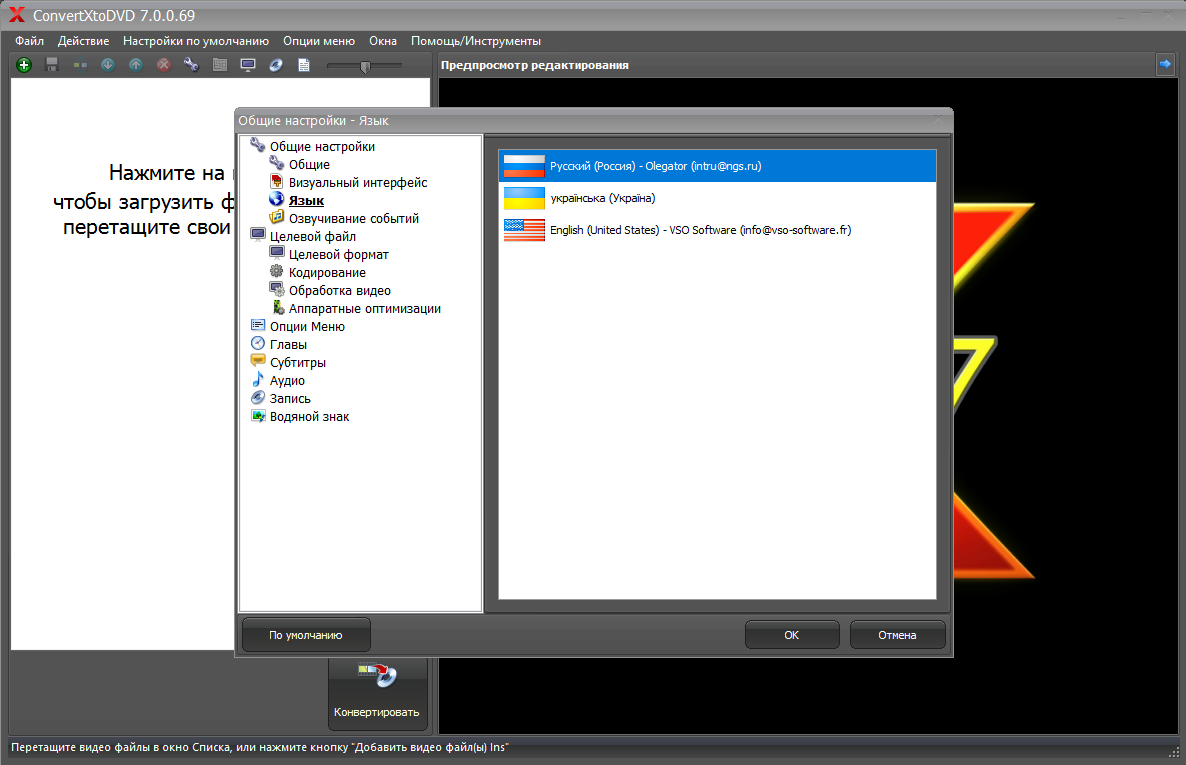Screen dimensions: 1186x765
Task: Open the Помощь/Инструменты menu
Action: [476, 41]
